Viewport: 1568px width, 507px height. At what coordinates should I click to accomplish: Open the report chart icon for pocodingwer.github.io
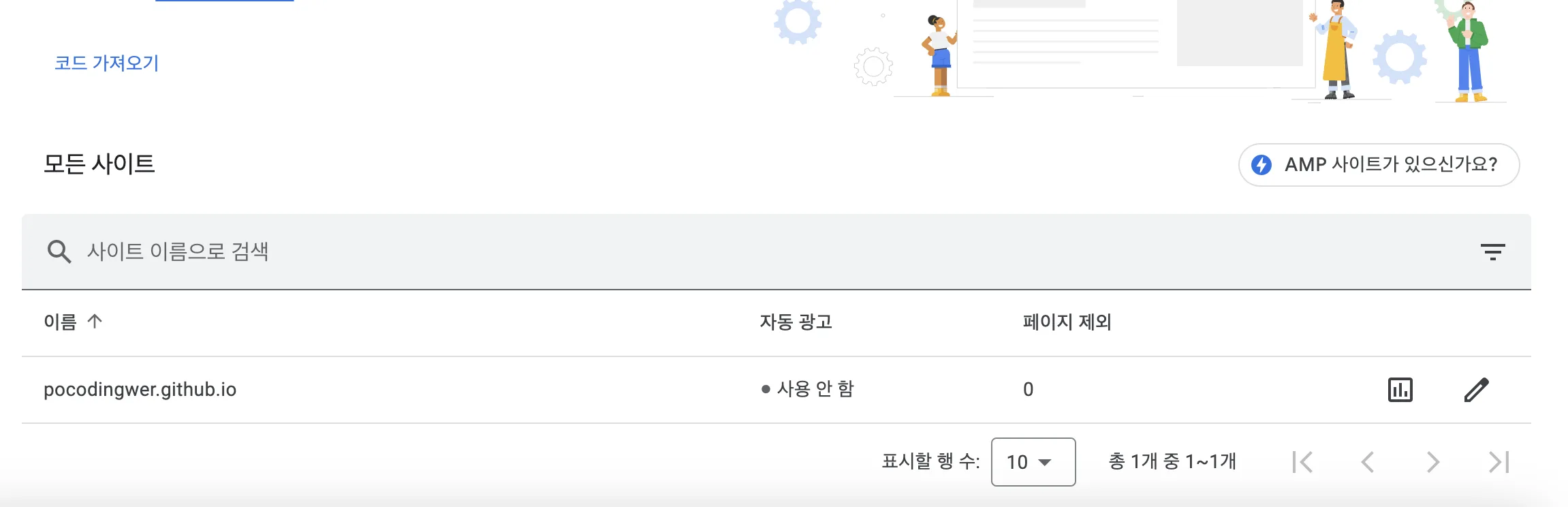click(1400, 390)
